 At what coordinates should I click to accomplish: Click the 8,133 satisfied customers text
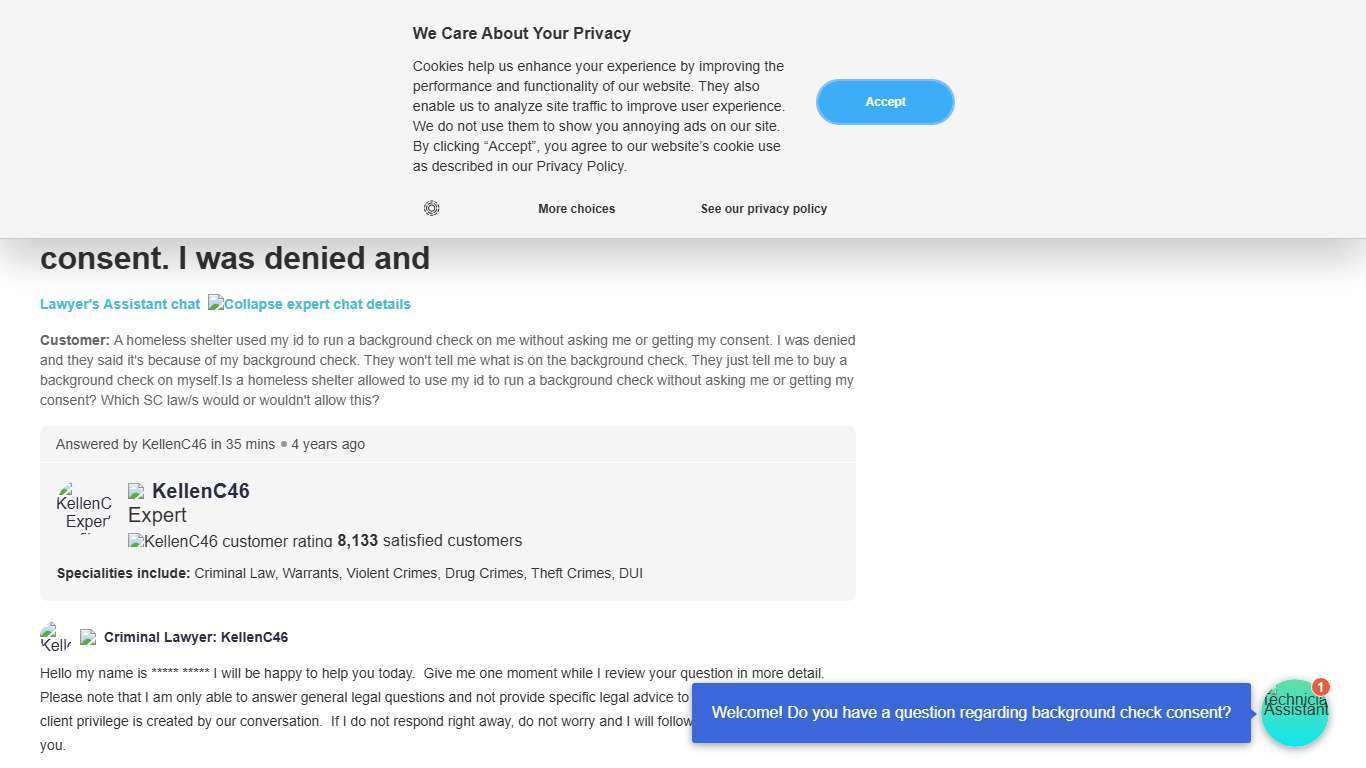tap(430, 541)
